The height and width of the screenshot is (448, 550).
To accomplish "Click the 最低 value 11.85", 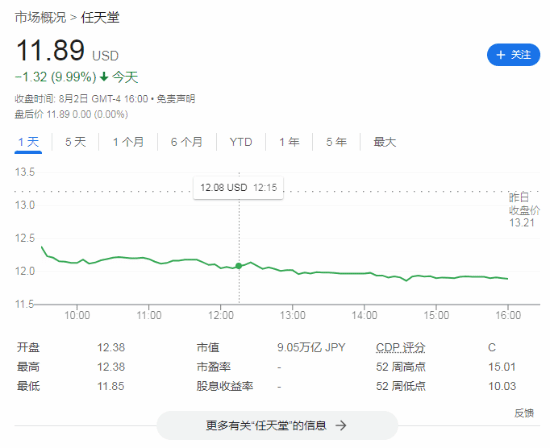I will (111, 386).
